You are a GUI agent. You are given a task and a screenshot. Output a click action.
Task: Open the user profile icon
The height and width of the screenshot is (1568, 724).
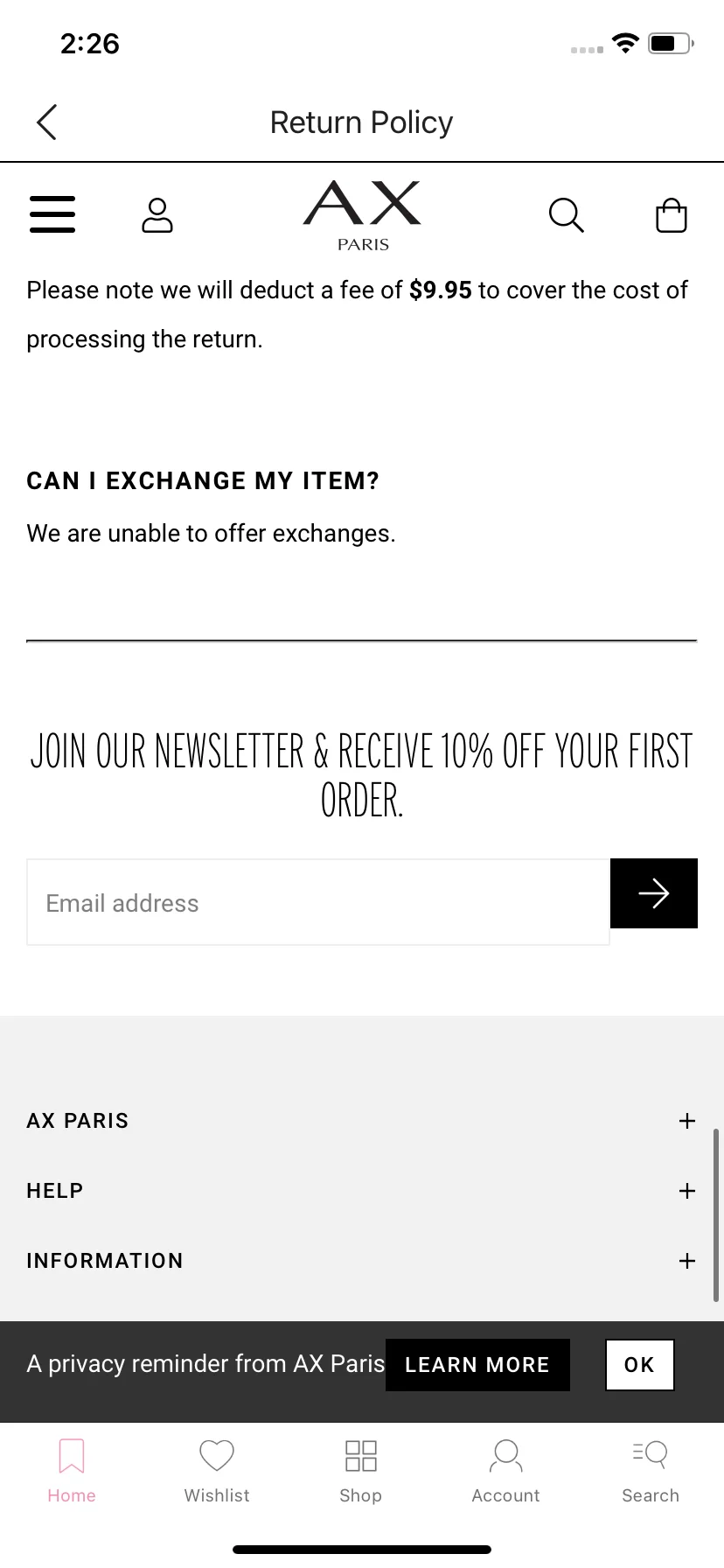click(157, 215)
